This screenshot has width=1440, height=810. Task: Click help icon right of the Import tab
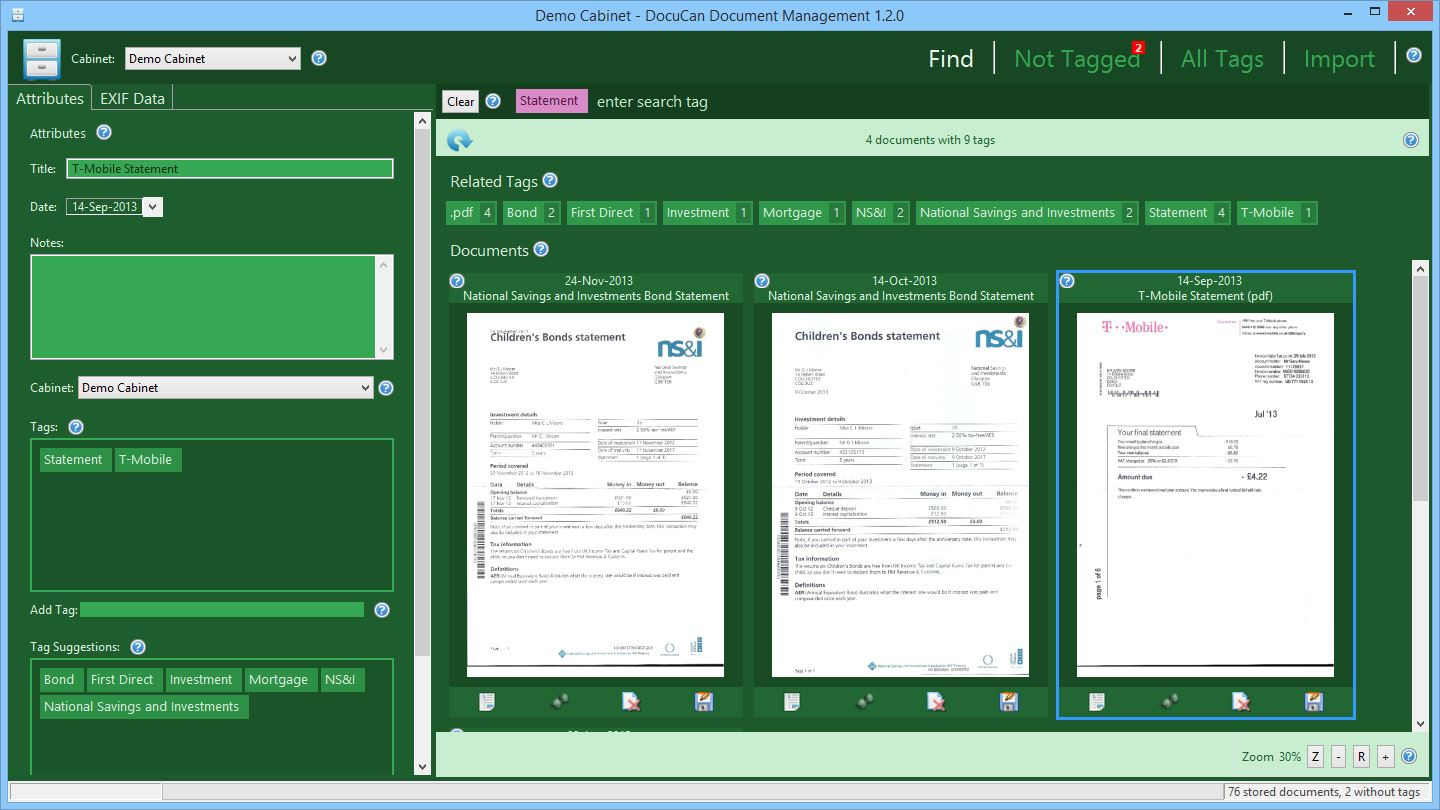click(1414, 55)
